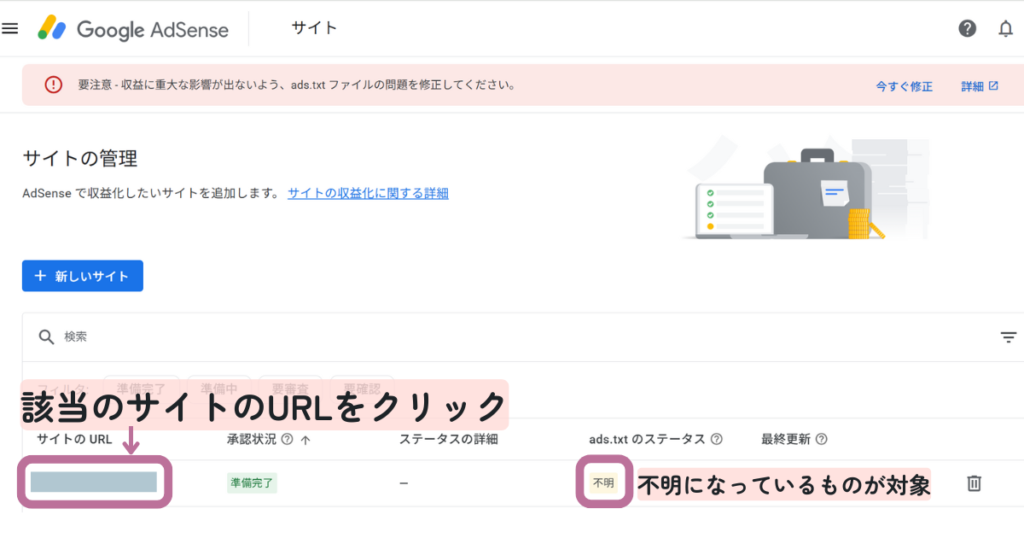Image resolution: width=1024 pixels, height=538 pixels.
Task: Click the blurred site URL in table
Action: pyautogui.click(x=93, y=482)
